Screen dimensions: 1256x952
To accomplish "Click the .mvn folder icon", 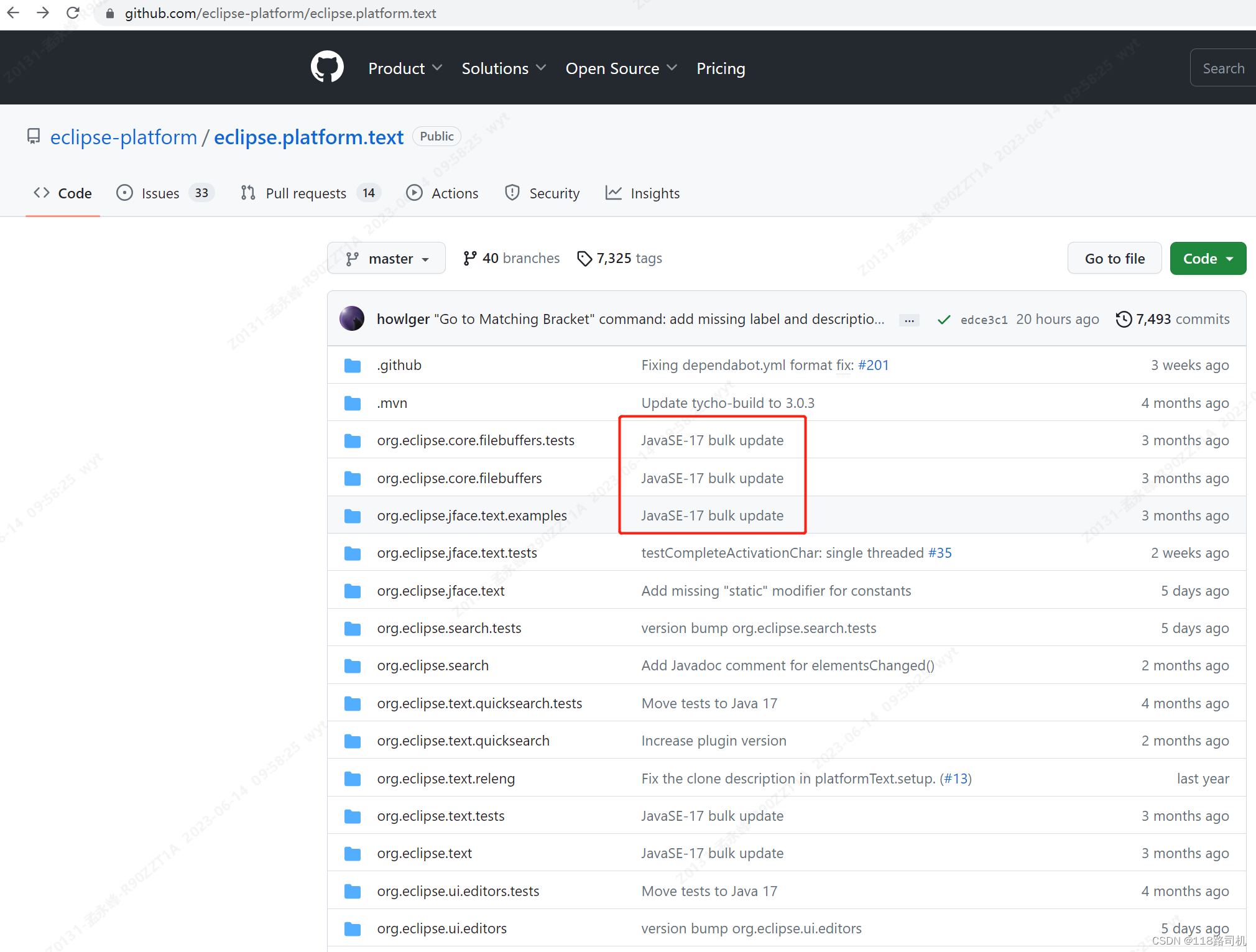I will click(x=353, y=403).
